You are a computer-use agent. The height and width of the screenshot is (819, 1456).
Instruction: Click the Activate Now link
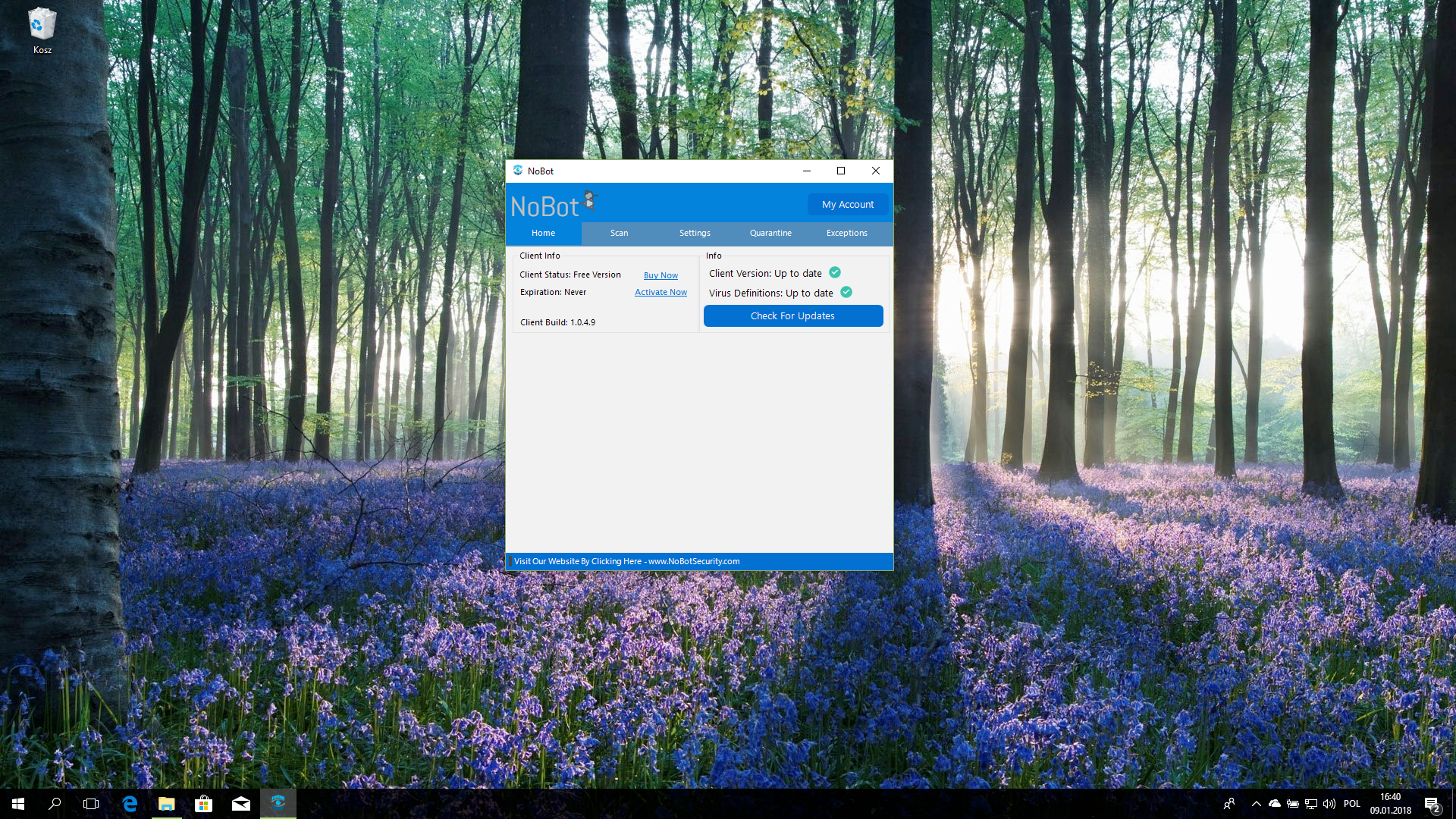(661, 292)
